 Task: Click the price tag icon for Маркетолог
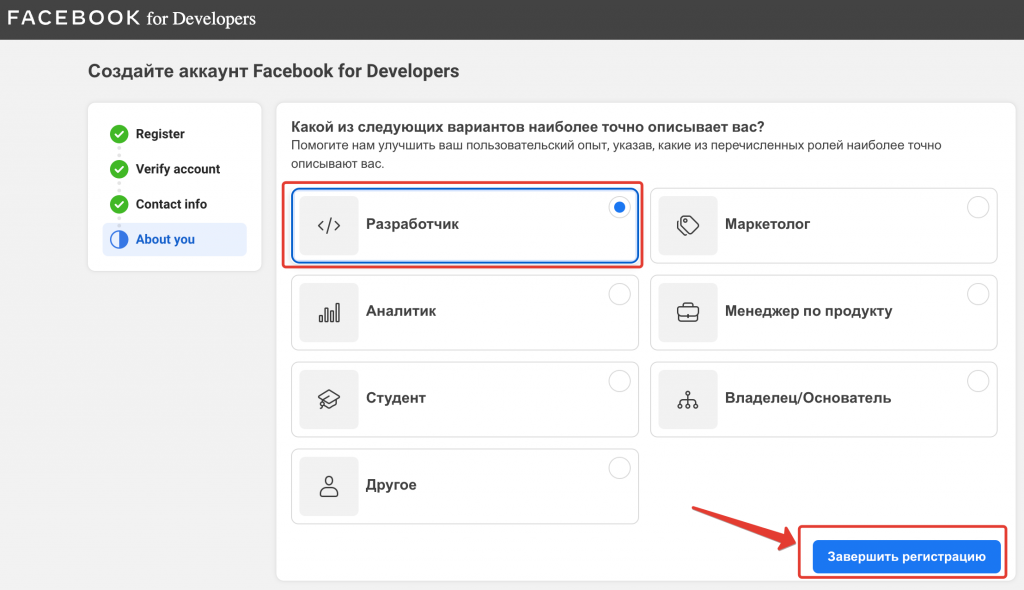coord(688,225)
